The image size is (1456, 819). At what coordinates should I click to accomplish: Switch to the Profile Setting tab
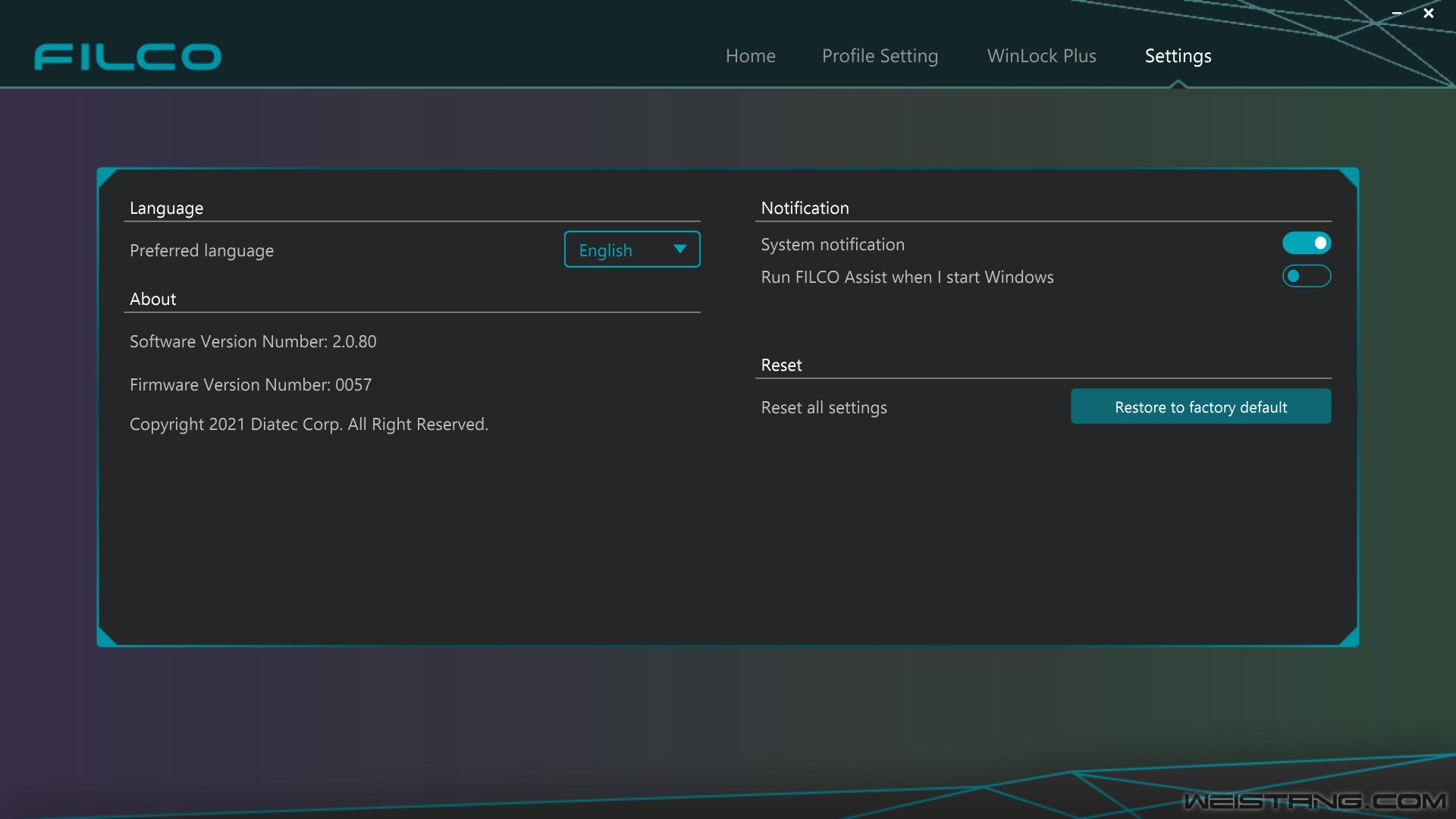880,56
